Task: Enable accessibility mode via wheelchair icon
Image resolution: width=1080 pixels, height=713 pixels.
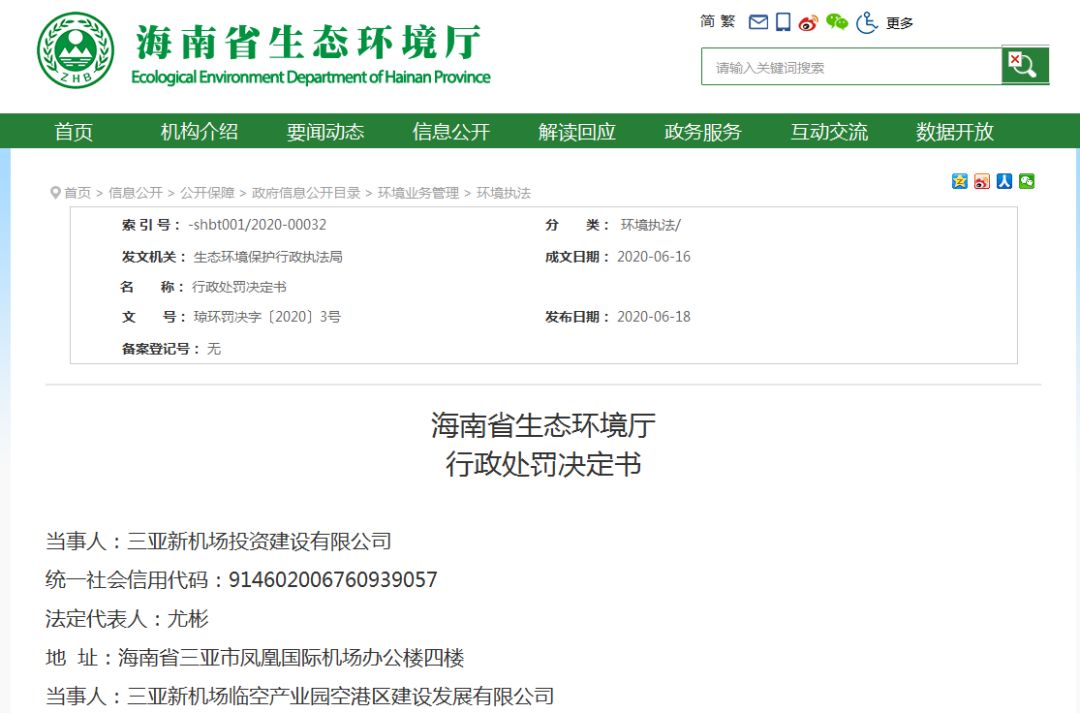Action: pyautogui.click(x=867, y=22)
